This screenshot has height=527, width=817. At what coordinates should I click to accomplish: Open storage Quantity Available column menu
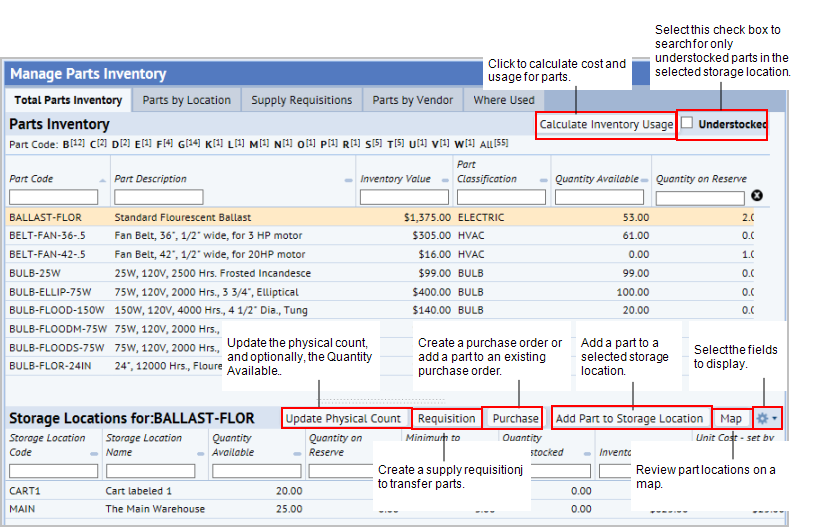coord(297,454)
